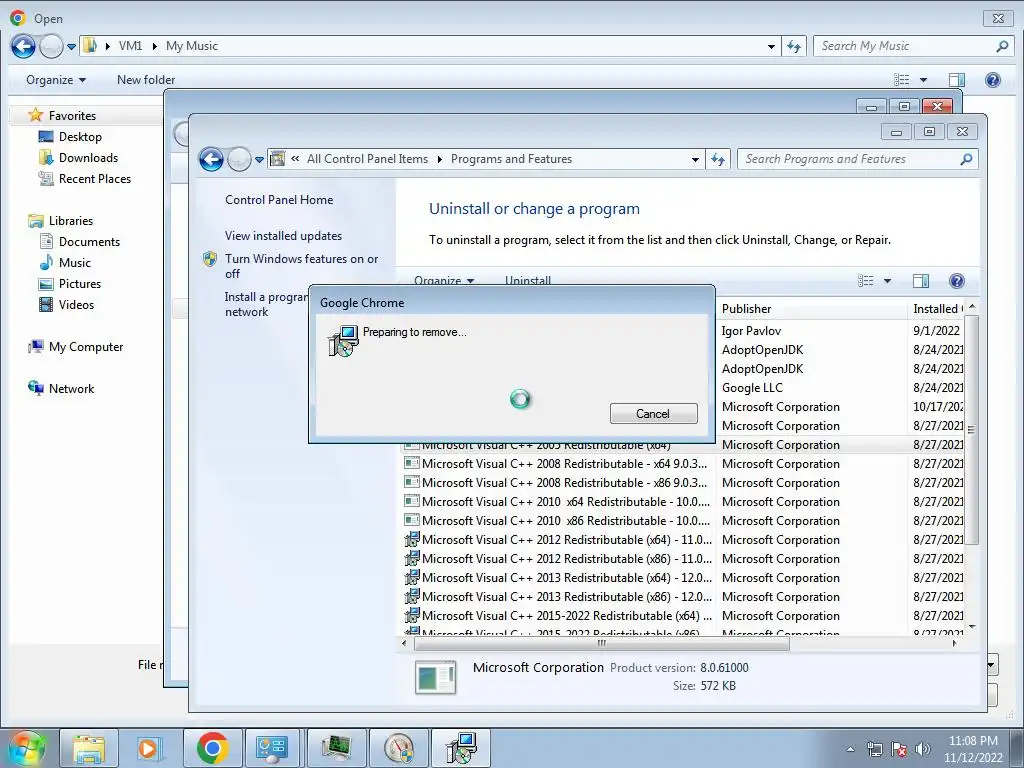The height and width of the screenshot is (768, 1024).
Task: Open Windows Media Player from taskbar
Action: 150,748
